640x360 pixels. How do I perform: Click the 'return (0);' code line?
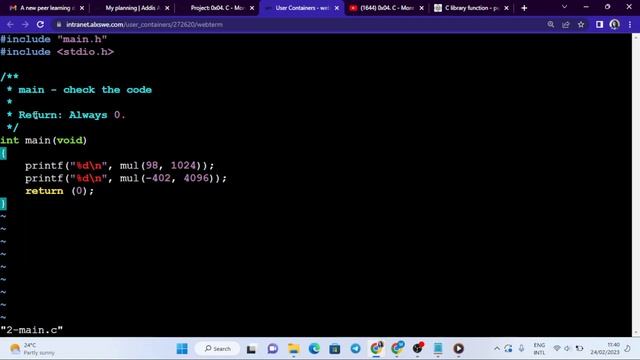coord(59,191)
